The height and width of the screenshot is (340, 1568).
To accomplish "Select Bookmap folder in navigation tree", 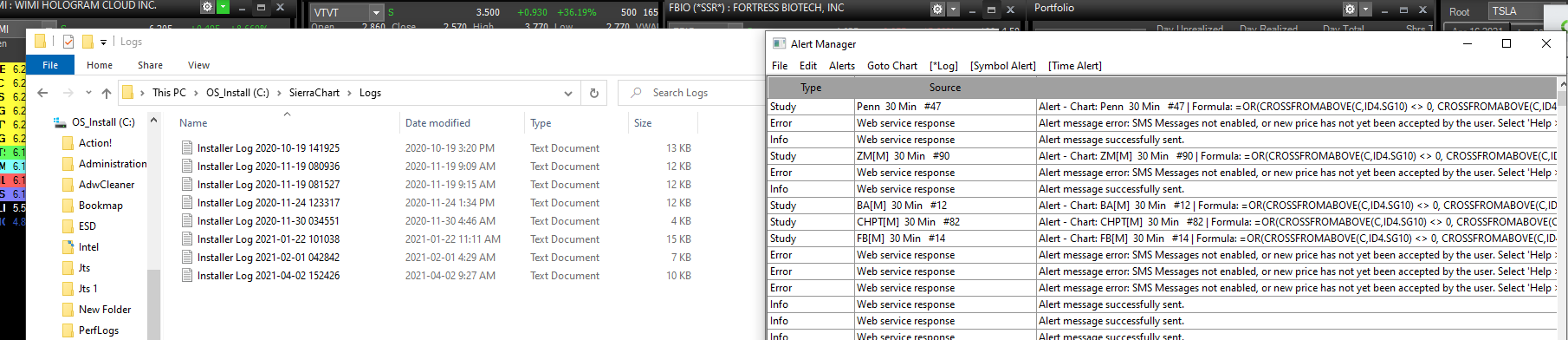I will click(92, 206).
